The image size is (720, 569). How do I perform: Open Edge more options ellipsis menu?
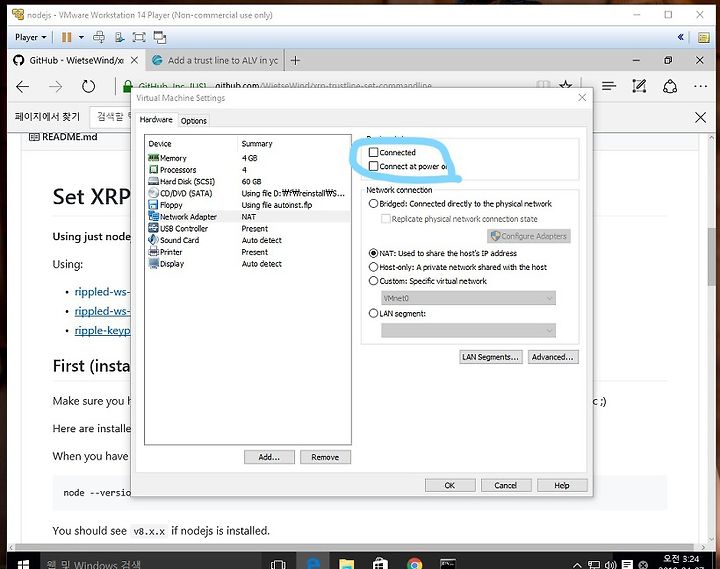(x=700, y=86)
